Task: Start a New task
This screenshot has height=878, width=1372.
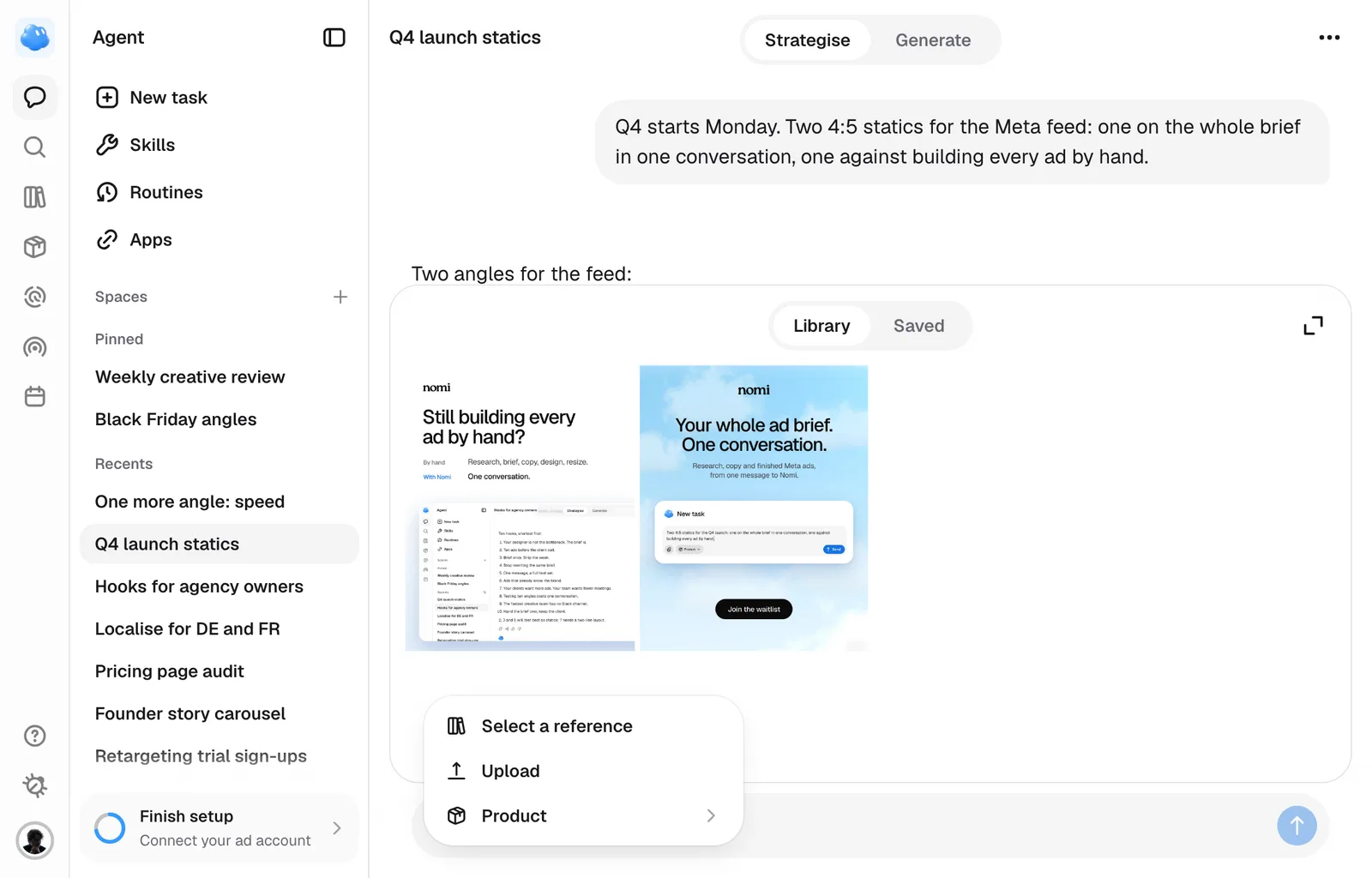Action: click(220, 98)
